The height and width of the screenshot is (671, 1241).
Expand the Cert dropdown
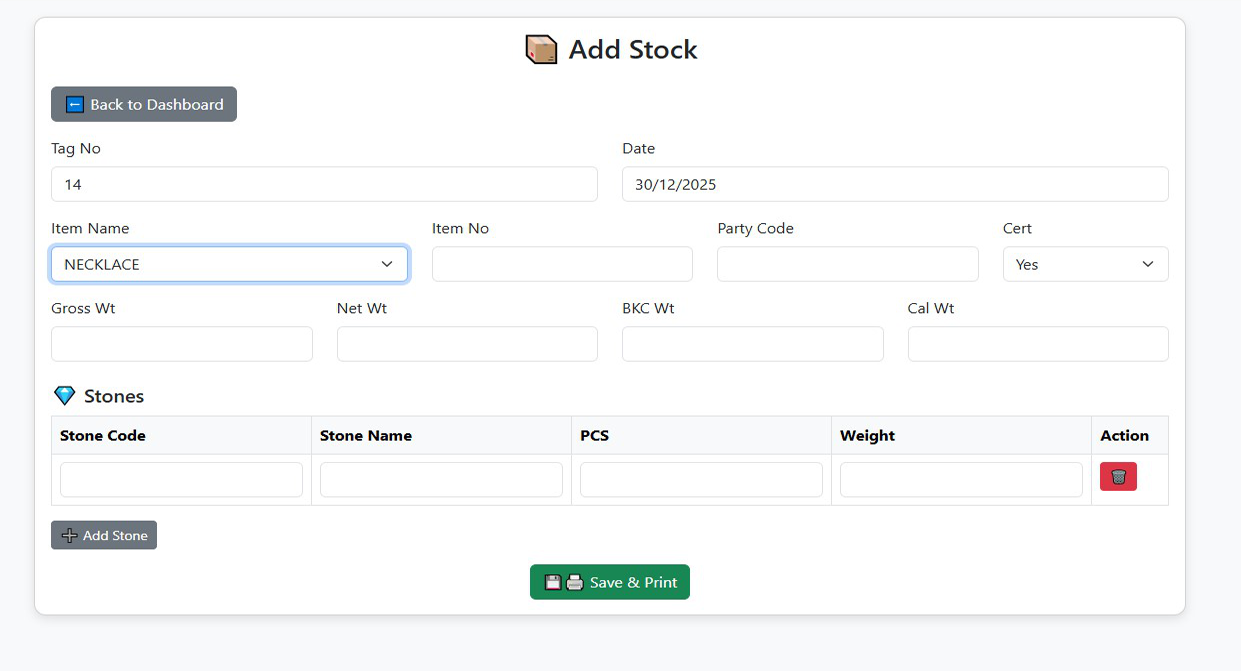[x=1085, y=264]
